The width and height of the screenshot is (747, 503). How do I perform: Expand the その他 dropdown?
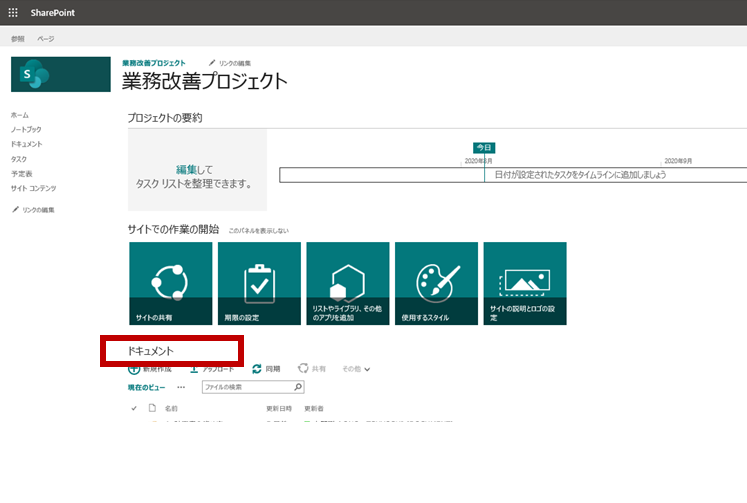[356, 369]
